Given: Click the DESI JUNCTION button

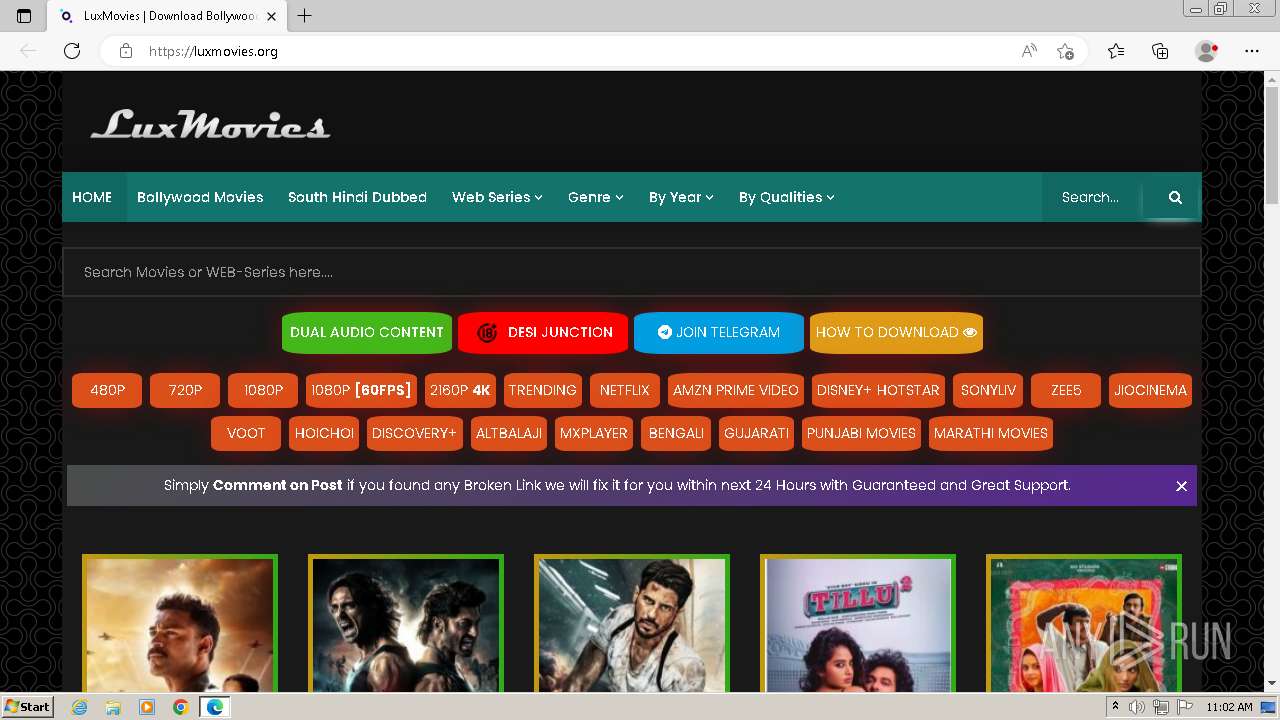Looking at the screenshot, I should (x=543, y=332).
